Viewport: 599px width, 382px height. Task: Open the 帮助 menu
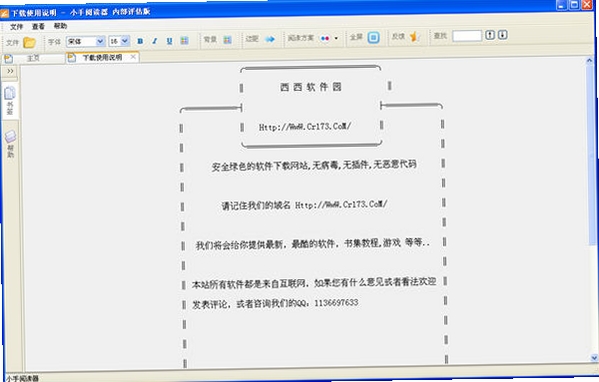tap(60, 26)
